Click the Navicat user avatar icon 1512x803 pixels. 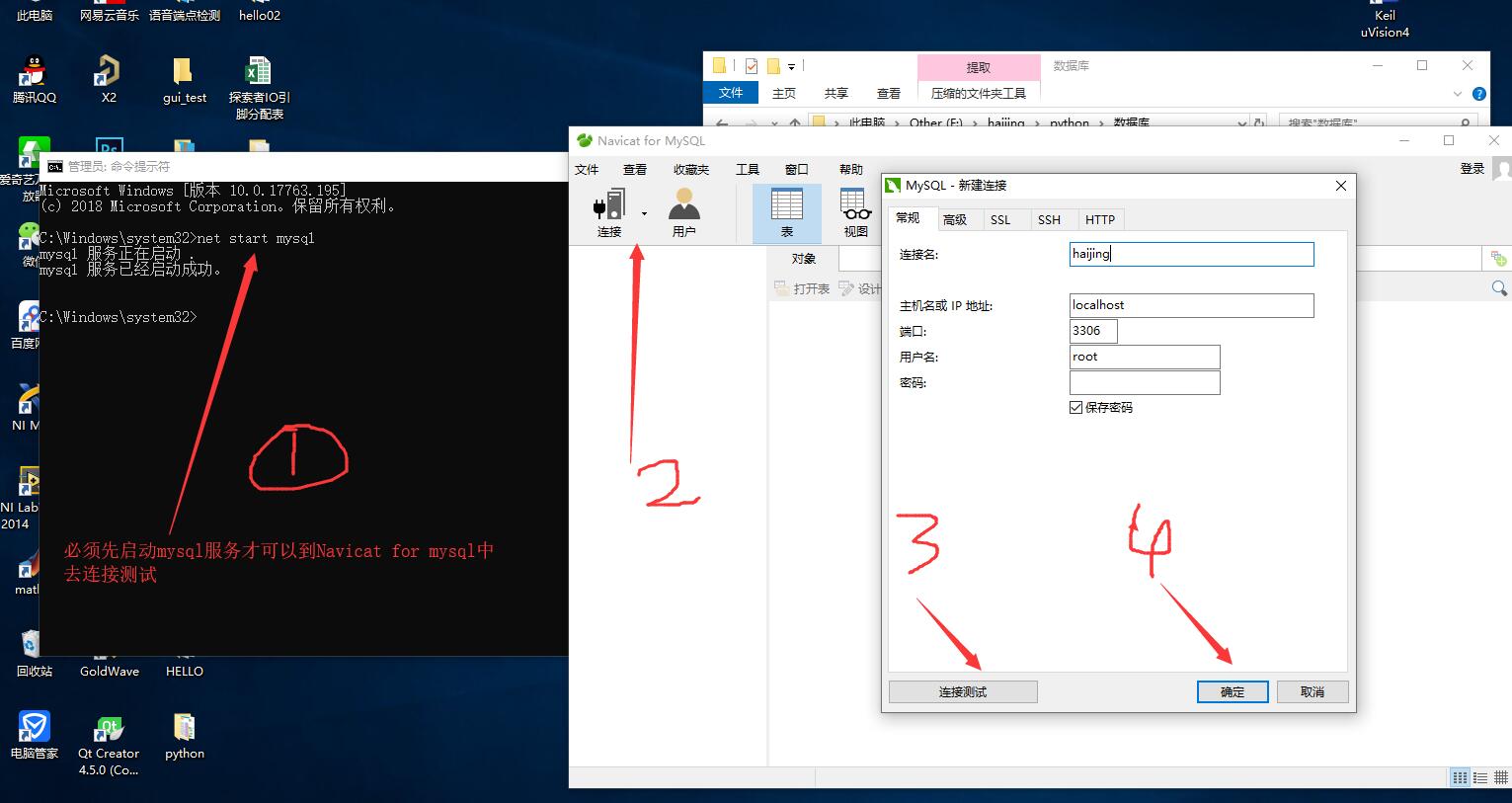[1503, 169]
